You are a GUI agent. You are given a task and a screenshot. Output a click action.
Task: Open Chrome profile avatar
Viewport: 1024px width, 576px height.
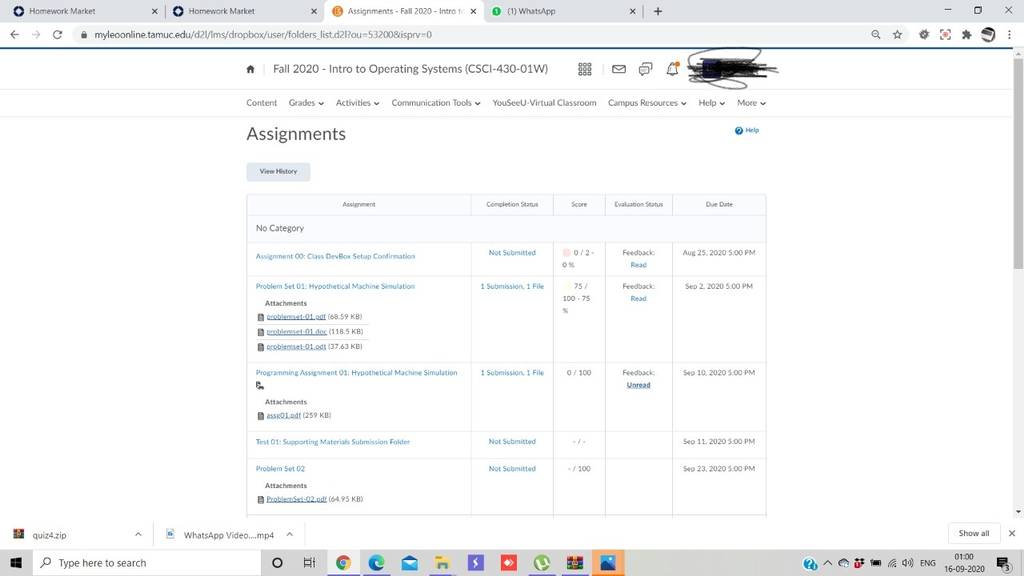[988, 35]
